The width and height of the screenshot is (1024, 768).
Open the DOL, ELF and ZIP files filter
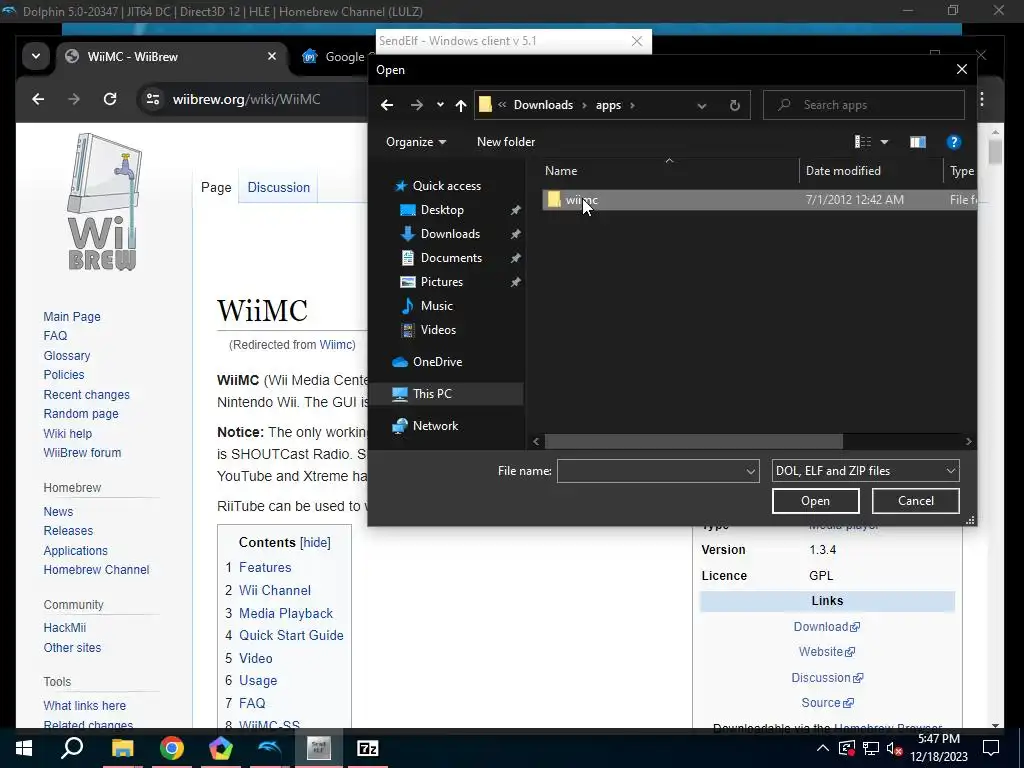(x=865, y=471)
